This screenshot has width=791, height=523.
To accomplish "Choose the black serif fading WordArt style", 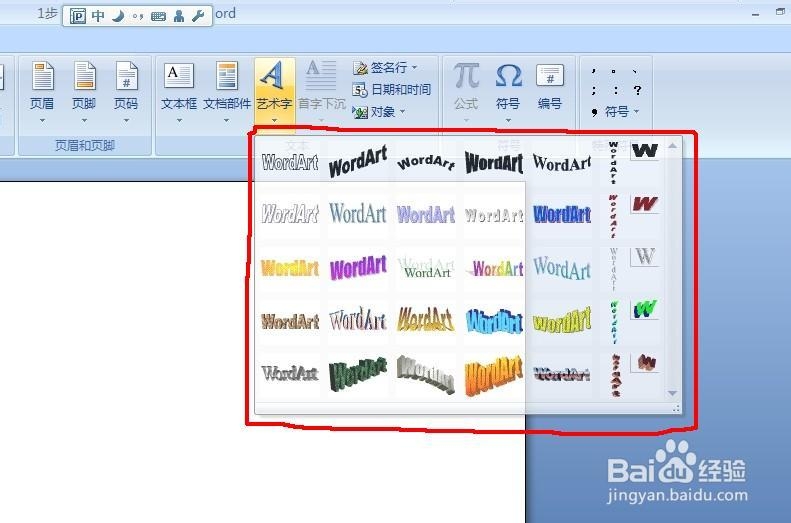I will click(561, 162).
